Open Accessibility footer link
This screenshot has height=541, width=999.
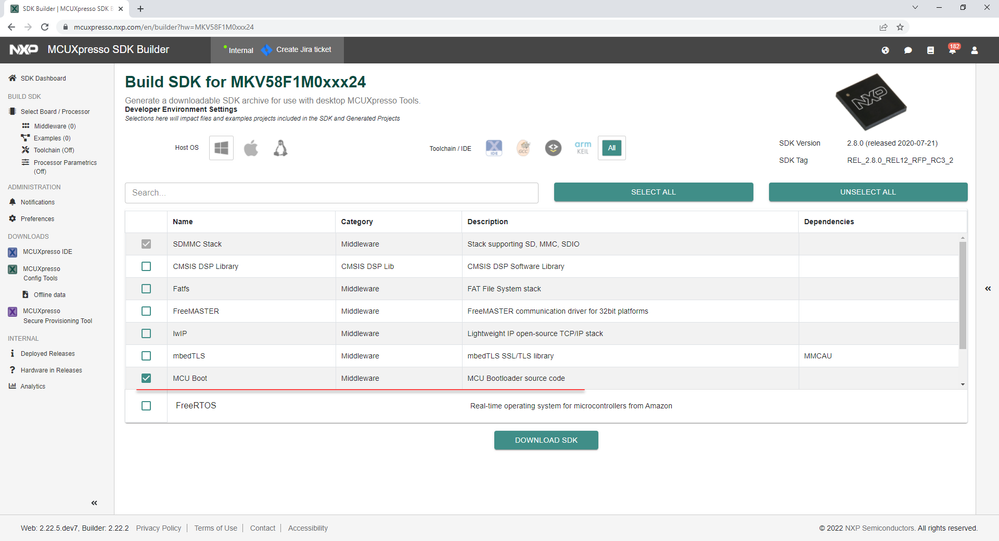click(x=308, y=528)
